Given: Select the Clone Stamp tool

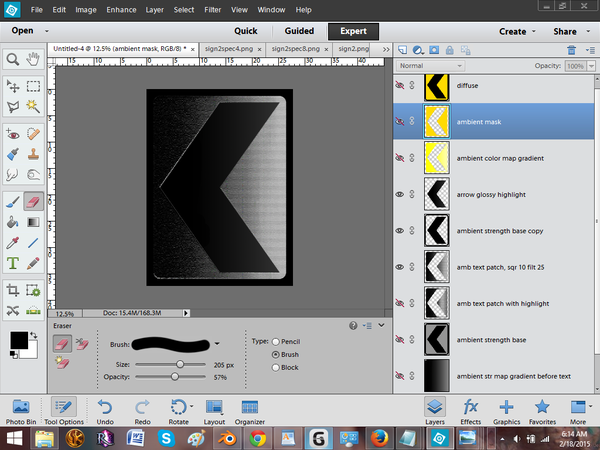Looking at the screenshot, I should pos(34,155).
